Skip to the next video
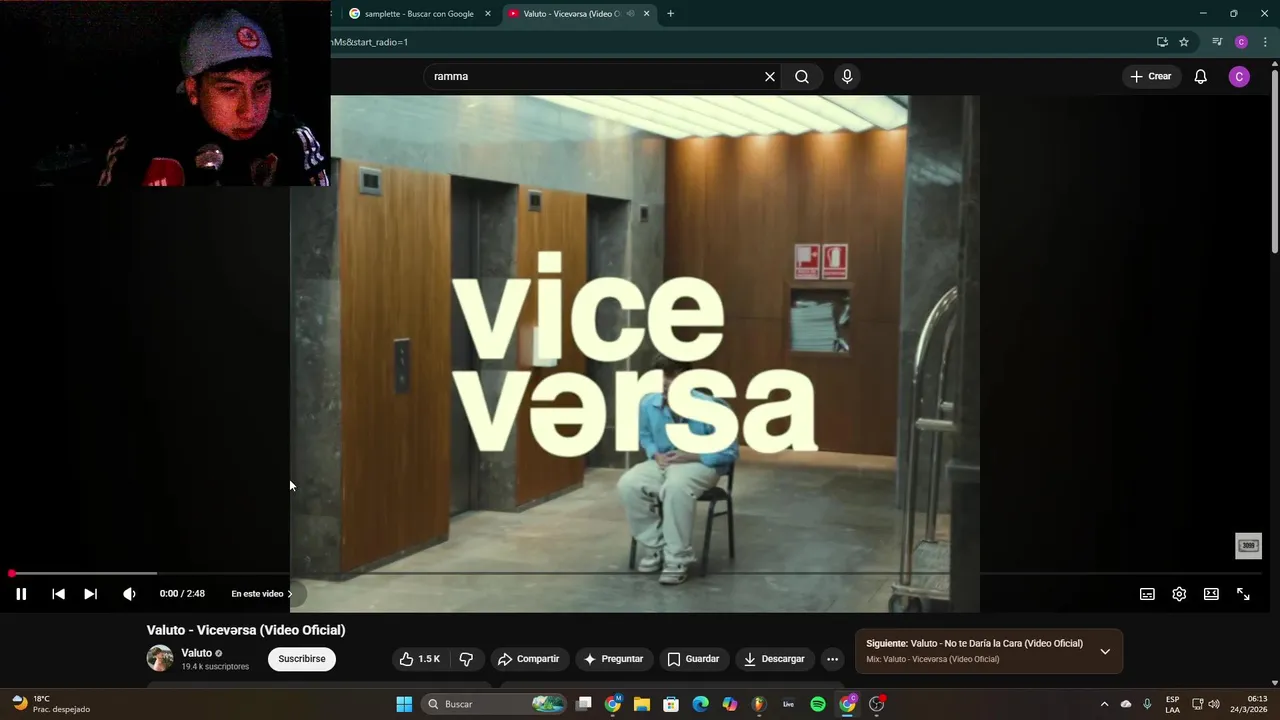 [x=90, y=594]
